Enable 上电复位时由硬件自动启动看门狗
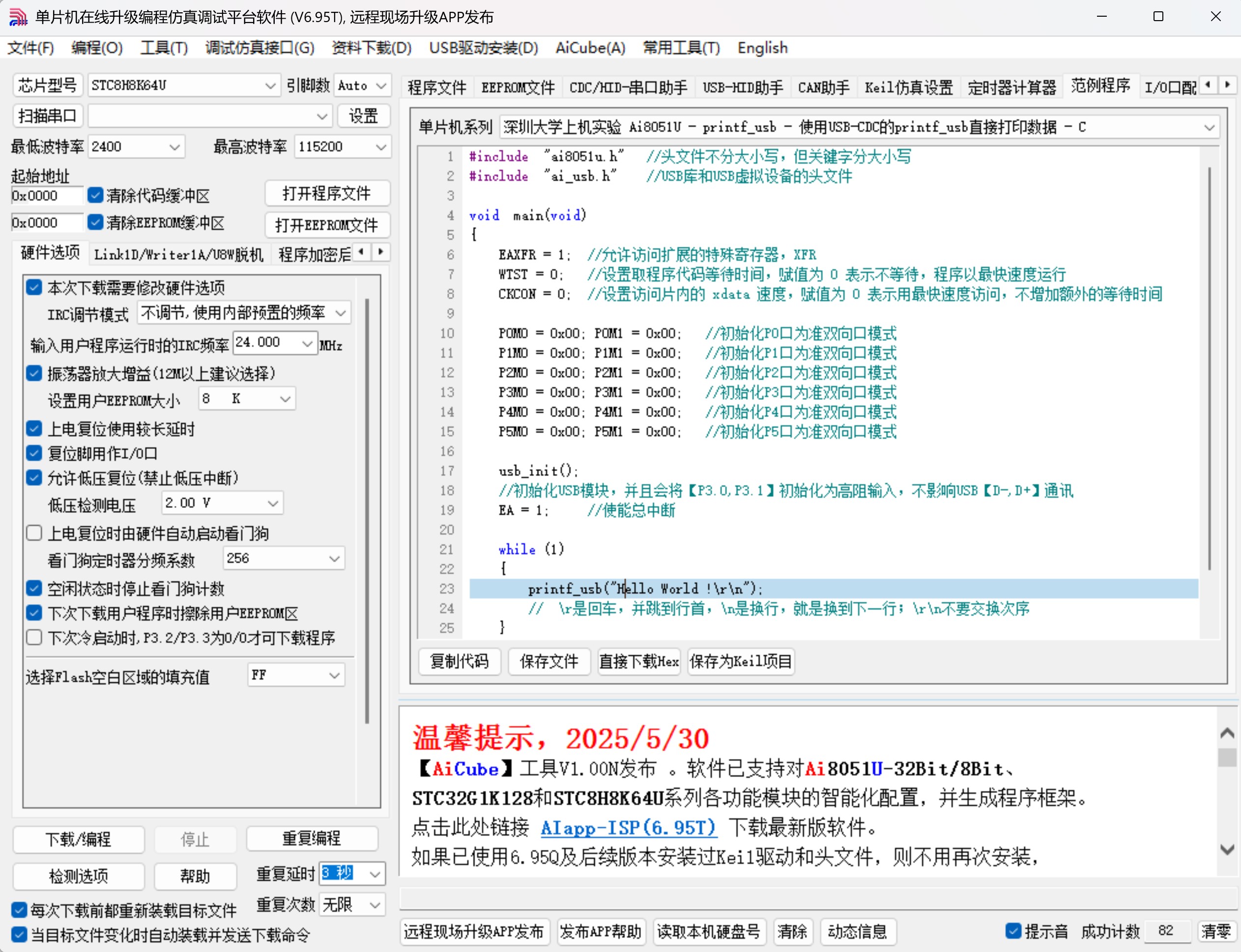Screen dimensions: 1241x952 point(34,532)
